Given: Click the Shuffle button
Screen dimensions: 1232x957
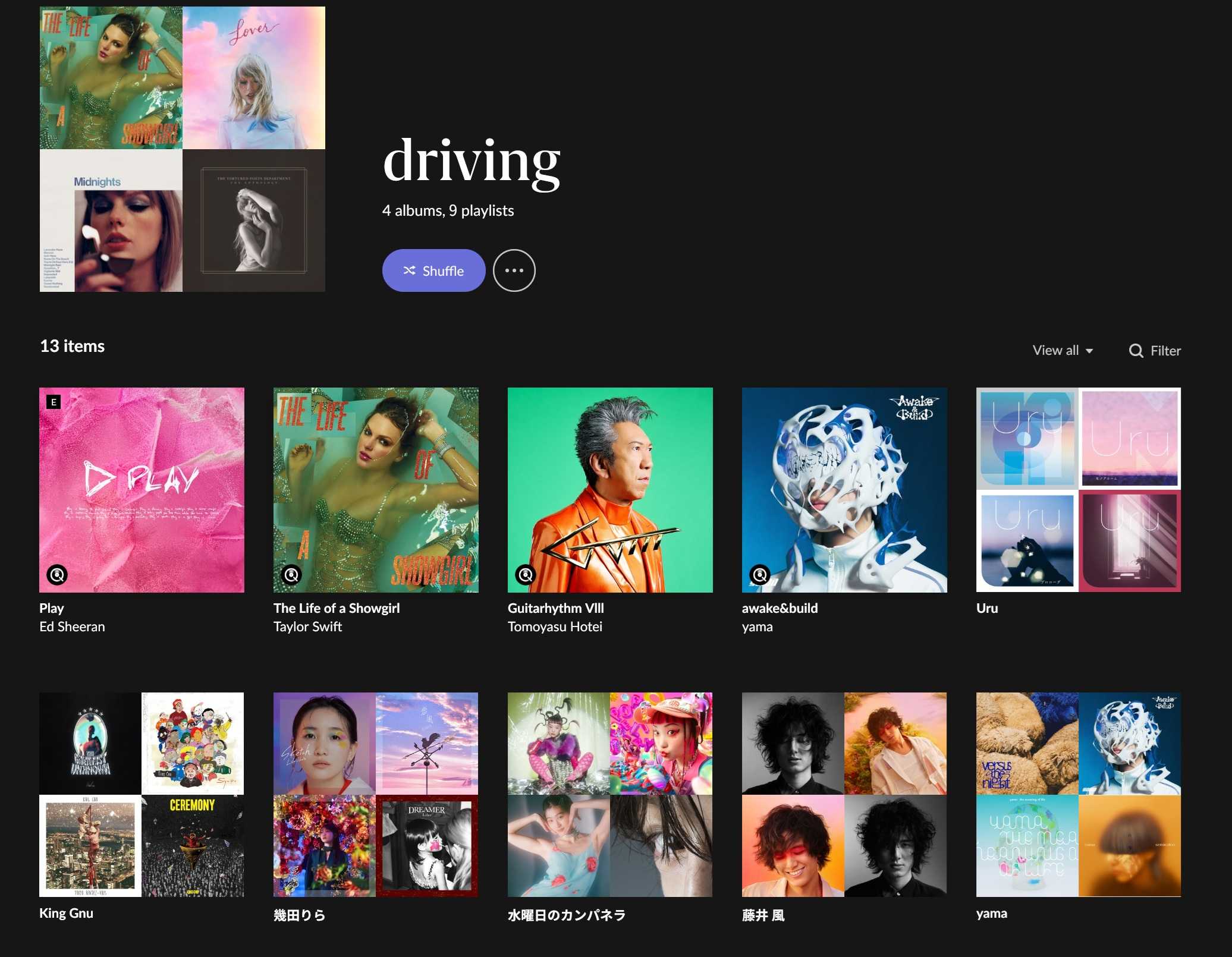Looking at the screenshot, I should [433, 270].
